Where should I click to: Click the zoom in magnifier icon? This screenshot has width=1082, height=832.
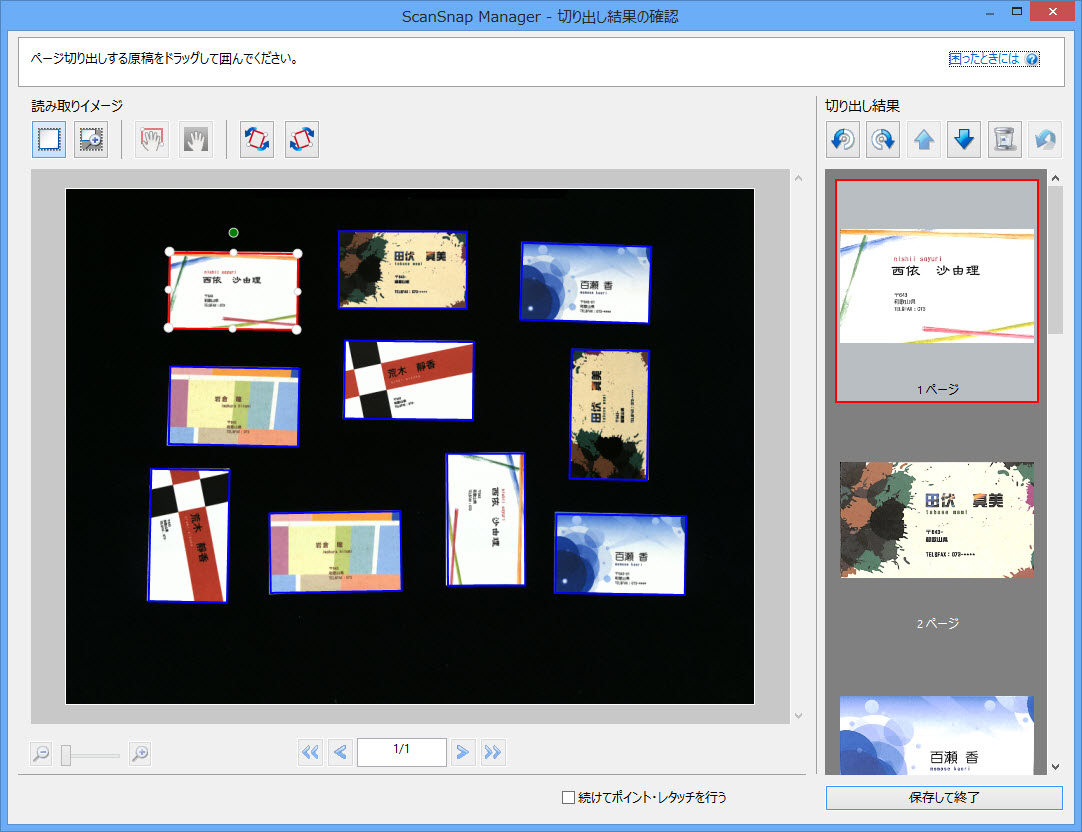point(140,754)
